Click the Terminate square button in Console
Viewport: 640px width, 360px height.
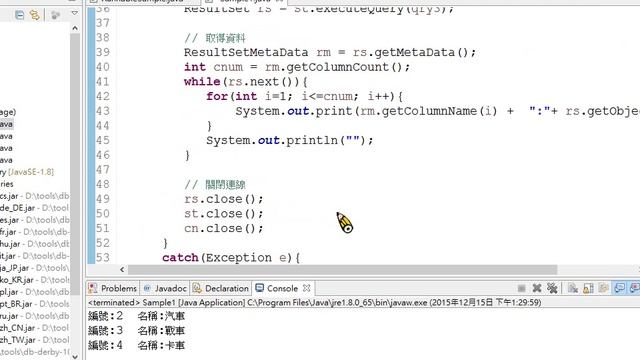(x=521, y=289)
